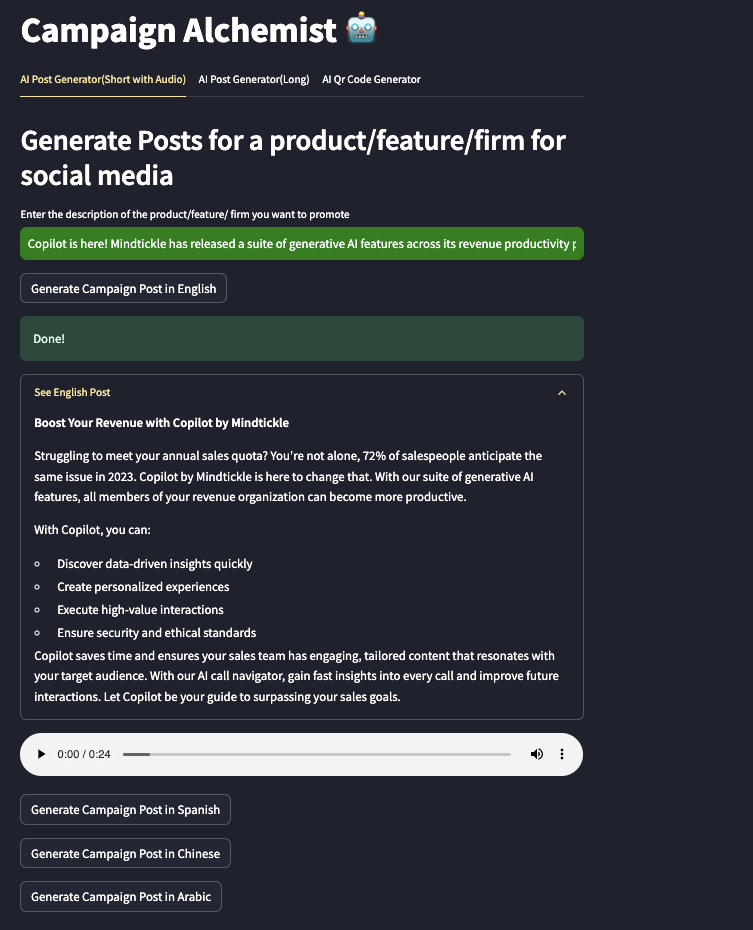Viewport: 753px width, 930px height.
Task: Open the AI Qr Code Generator tab
Action: [371, 80]
